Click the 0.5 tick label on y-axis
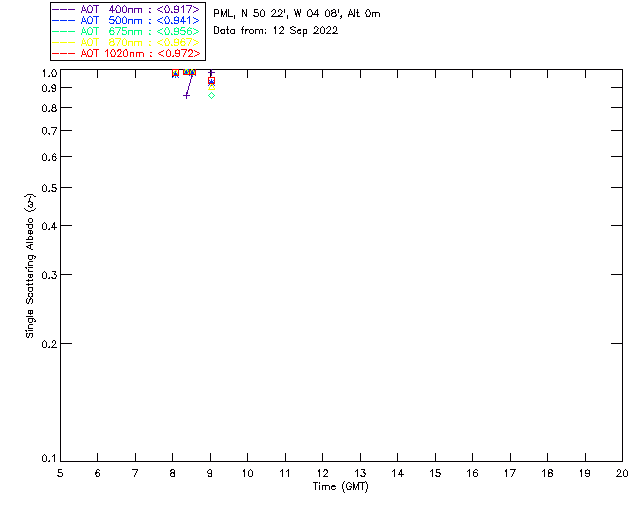 50,188
